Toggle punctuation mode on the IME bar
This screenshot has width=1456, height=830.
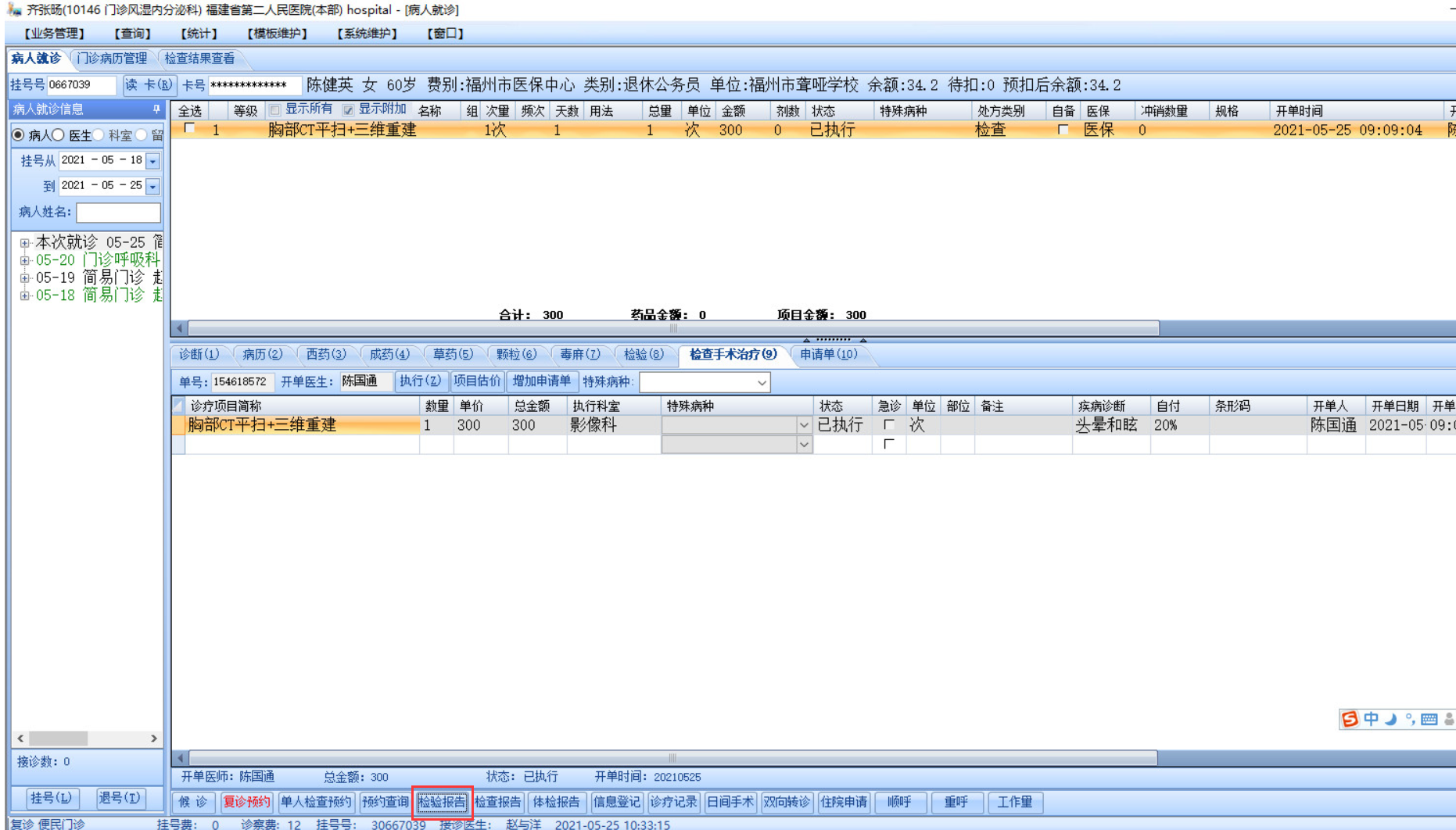(x=1410, y=719)
